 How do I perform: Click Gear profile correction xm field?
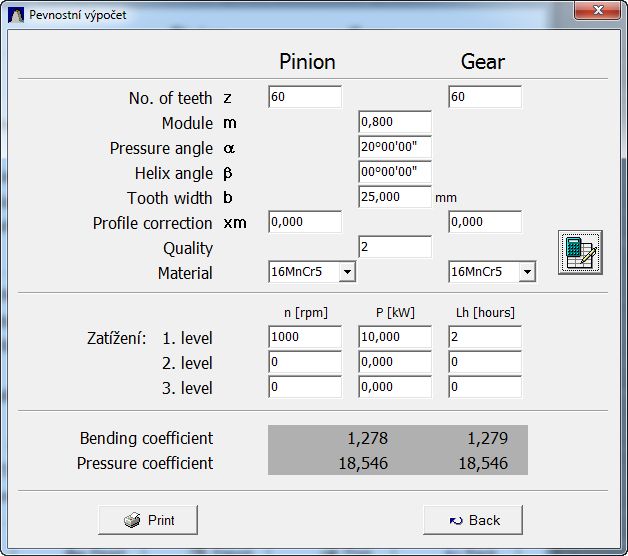(x=485, y=222)
